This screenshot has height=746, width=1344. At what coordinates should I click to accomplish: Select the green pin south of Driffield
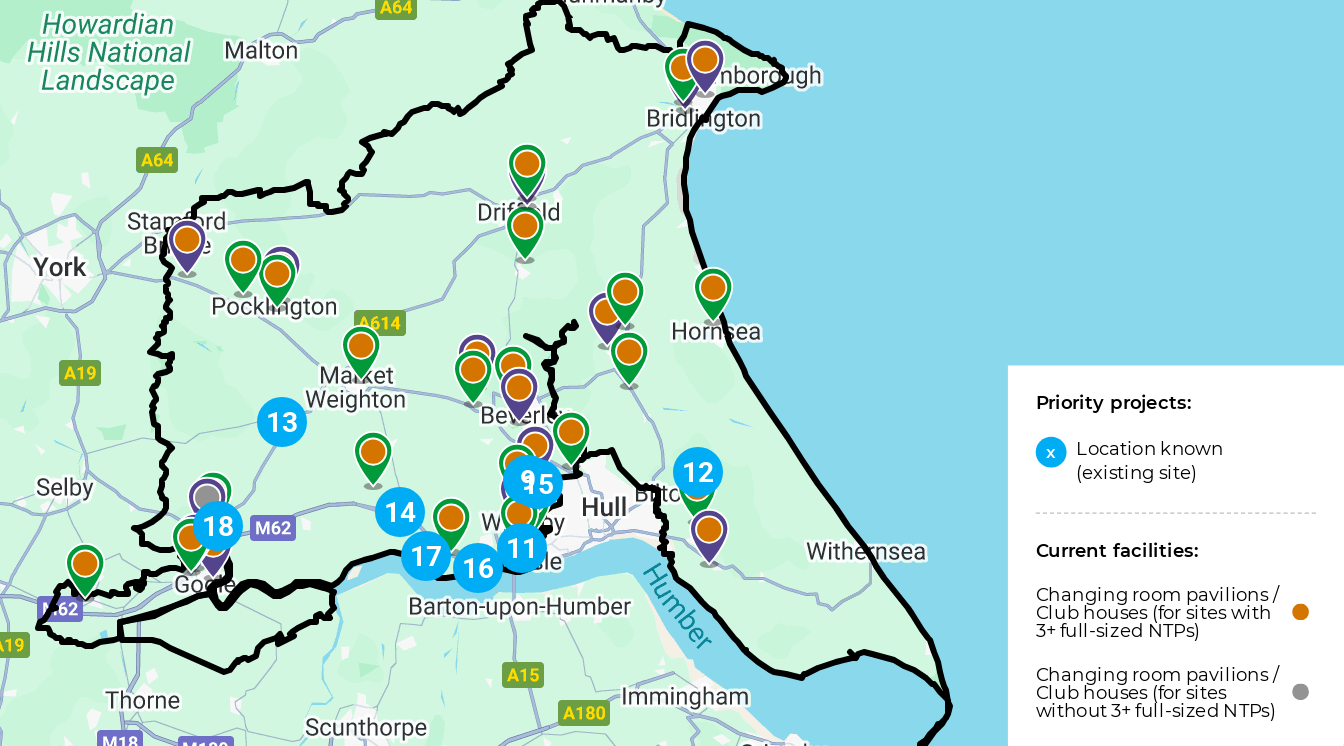[525, 233]
